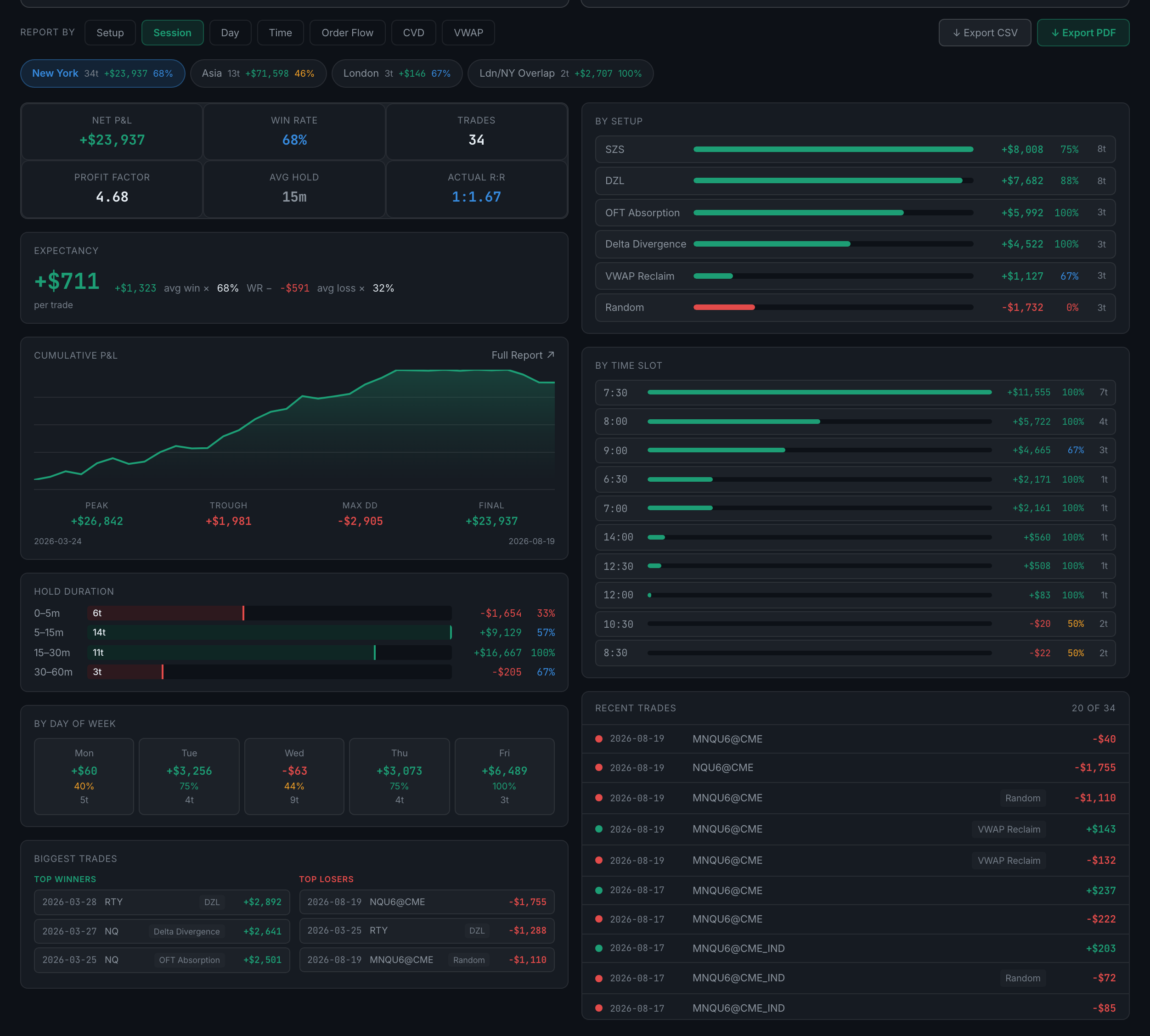
Task: Switch report to Setup tab
Action: (110, 33)
